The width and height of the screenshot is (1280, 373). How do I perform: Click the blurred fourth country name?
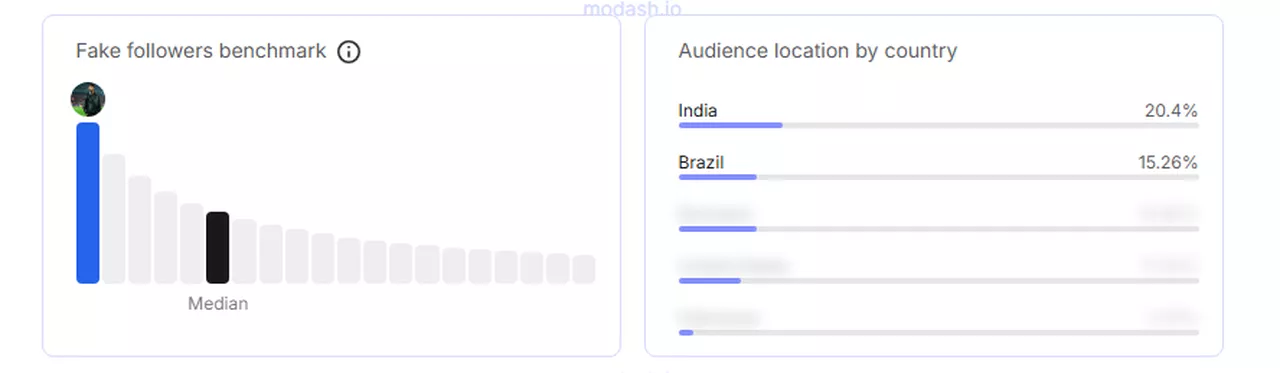(734, 266)
